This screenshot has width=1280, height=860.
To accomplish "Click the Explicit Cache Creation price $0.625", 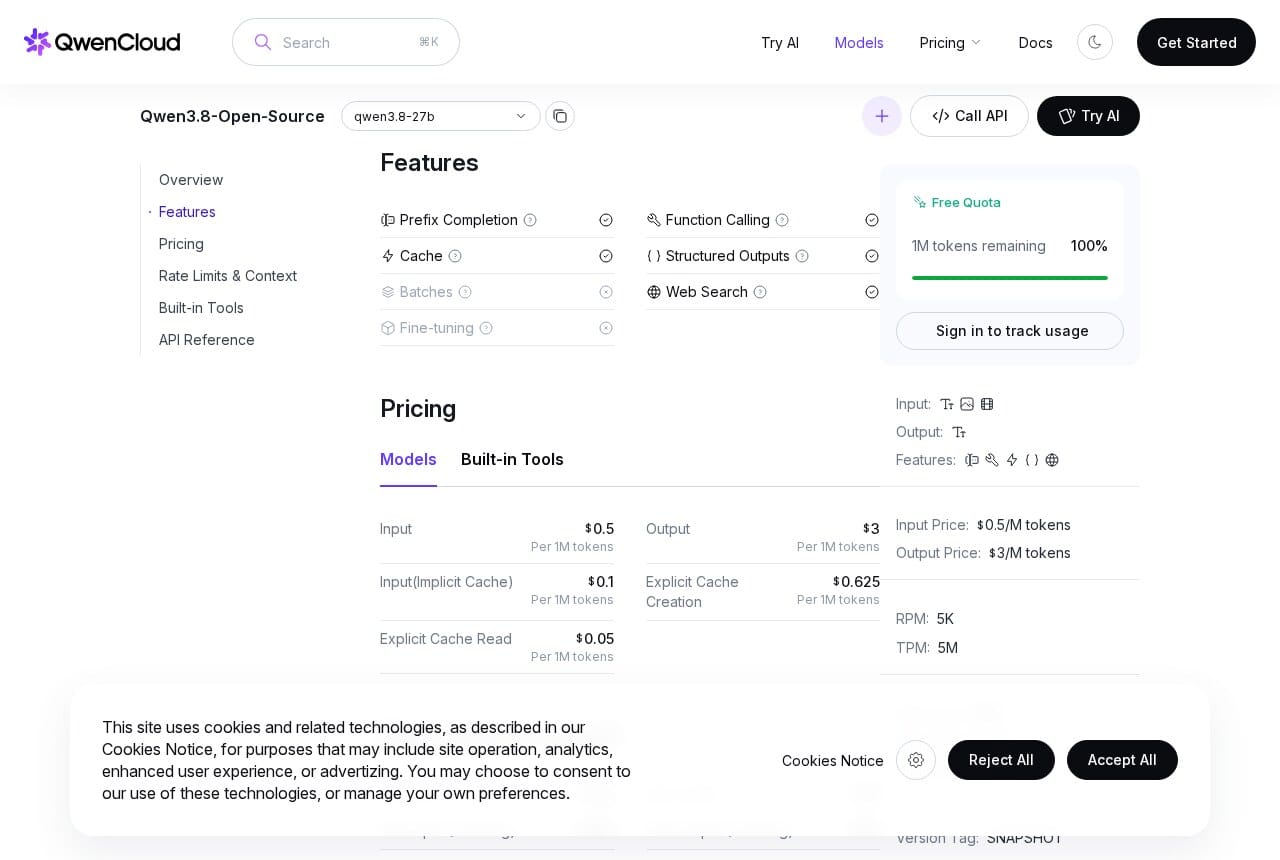I will coord(857,582).
